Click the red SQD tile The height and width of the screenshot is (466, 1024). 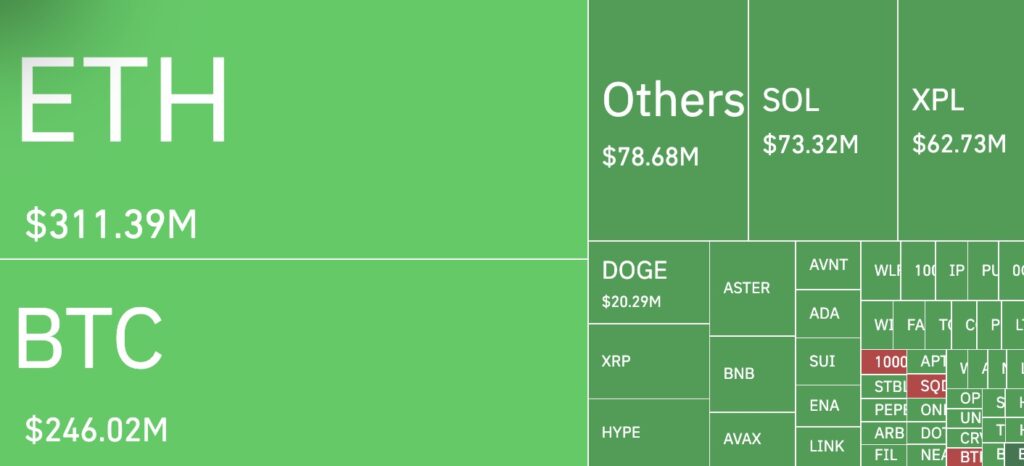[x=927, y=386]
